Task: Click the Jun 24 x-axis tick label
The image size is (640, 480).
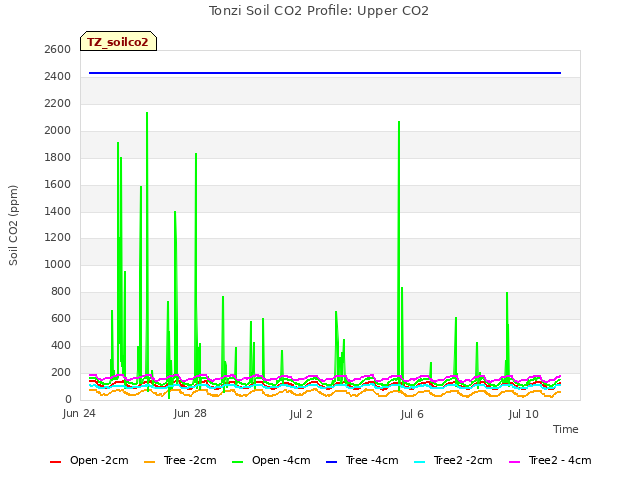Action: [79, 414]
